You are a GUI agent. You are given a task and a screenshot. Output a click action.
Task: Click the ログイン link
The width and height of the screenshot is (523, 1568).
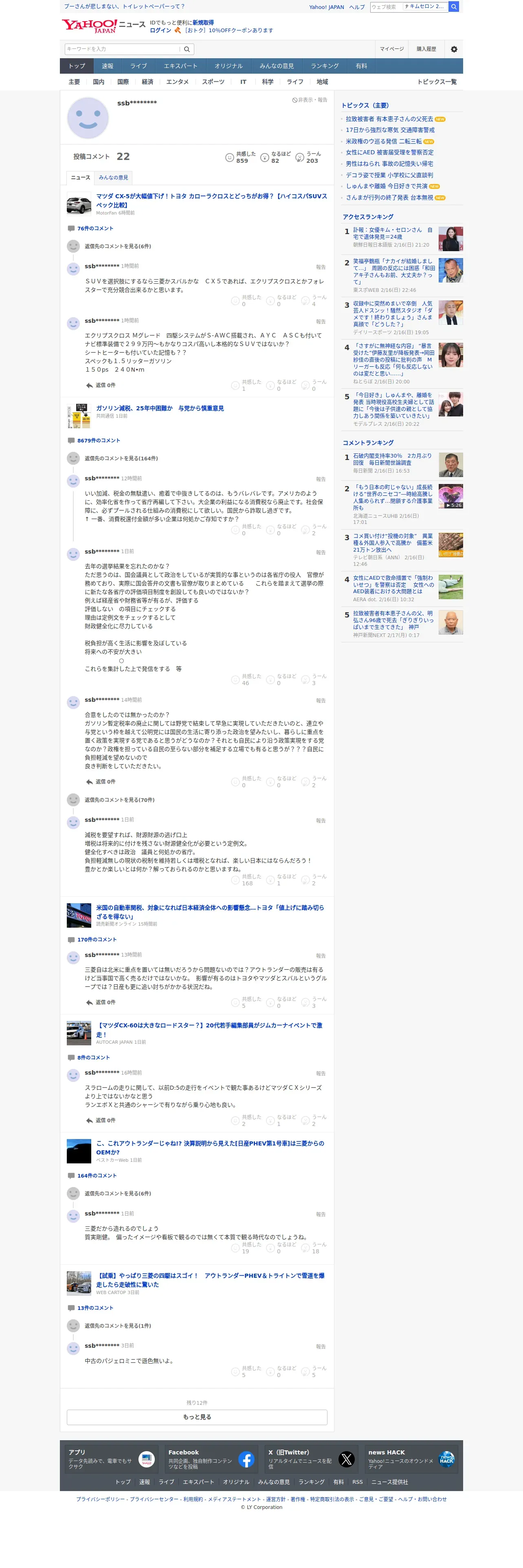click(160, 31)
